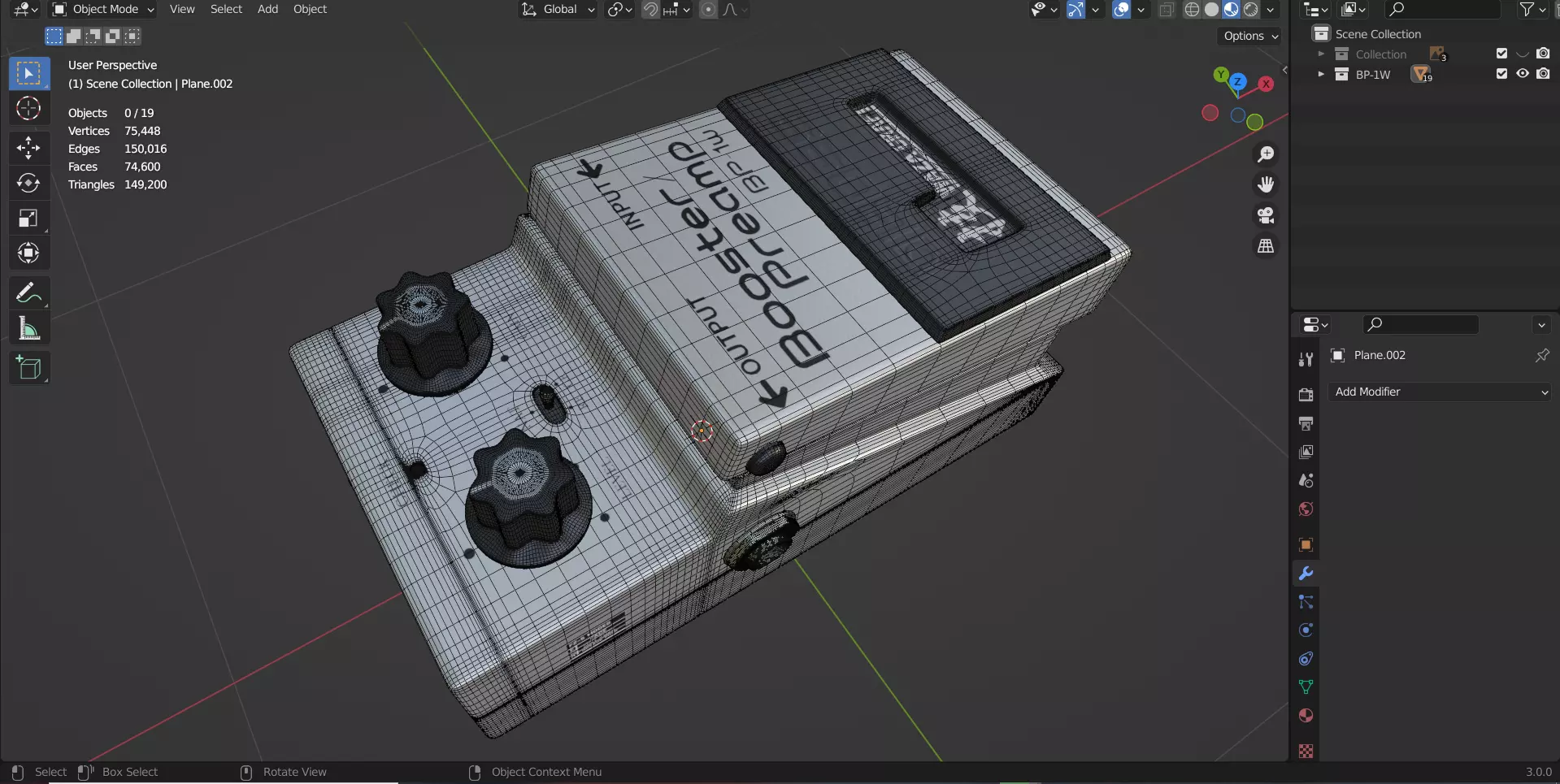Open the Global orientation dropdown
Image resolution: width=1560 pixels, height=784 pixels.
point(558,10)
